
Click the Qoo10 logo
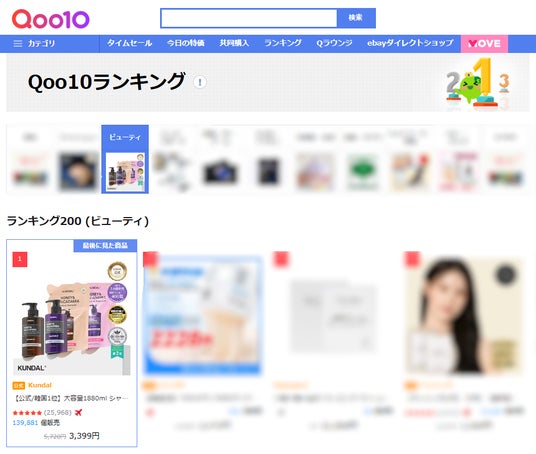click(x=51, y=19)
